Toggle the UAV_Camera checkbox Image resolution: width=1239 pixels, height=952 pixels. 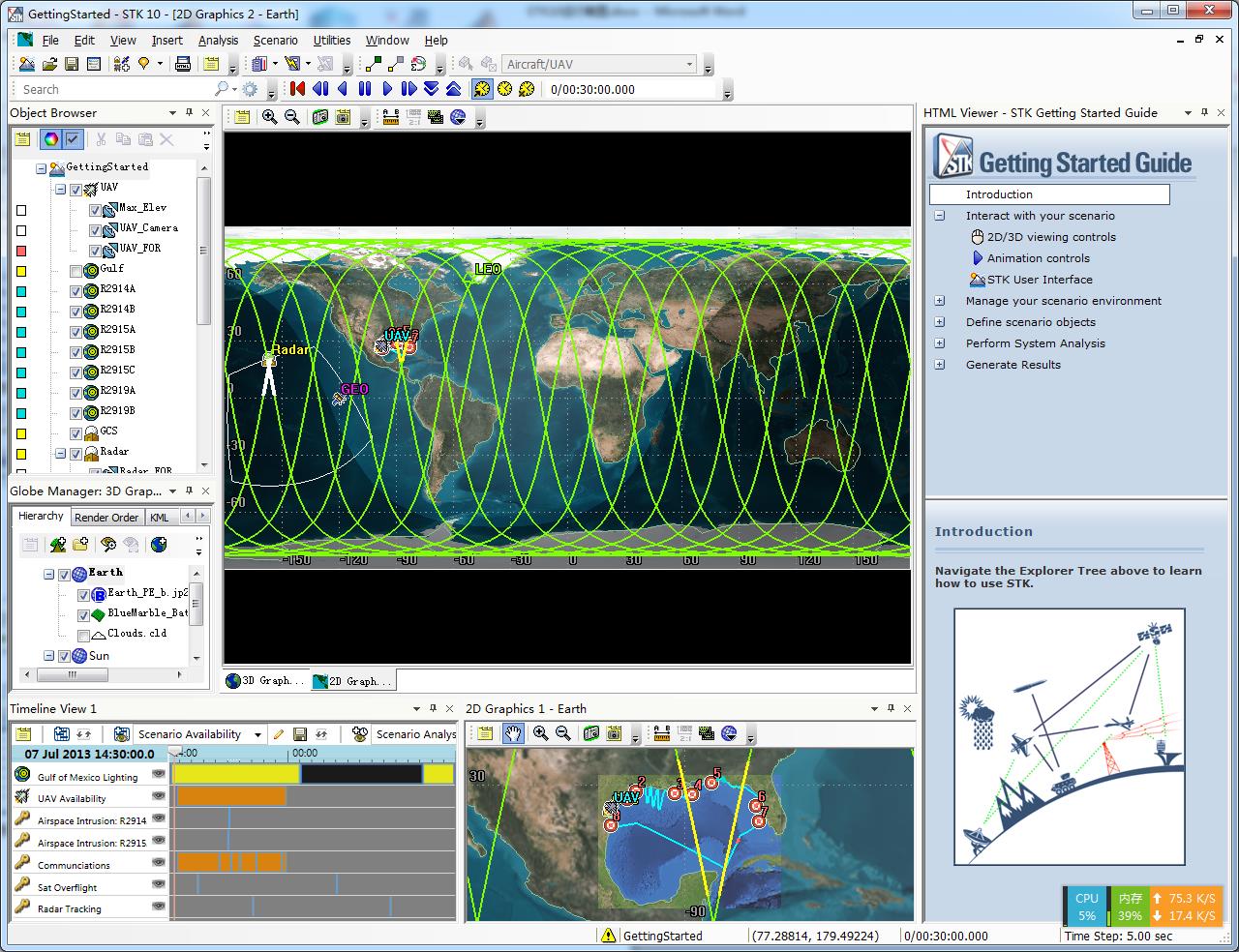[x=95, y=230]
